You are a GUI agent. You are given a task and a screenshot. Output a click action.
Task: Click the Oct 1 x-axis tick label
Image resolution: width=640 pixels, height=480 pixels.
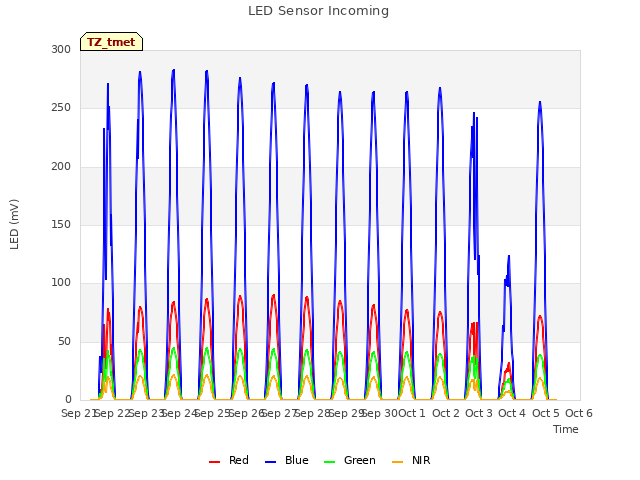pyautogui.click(x=412, y=413)
